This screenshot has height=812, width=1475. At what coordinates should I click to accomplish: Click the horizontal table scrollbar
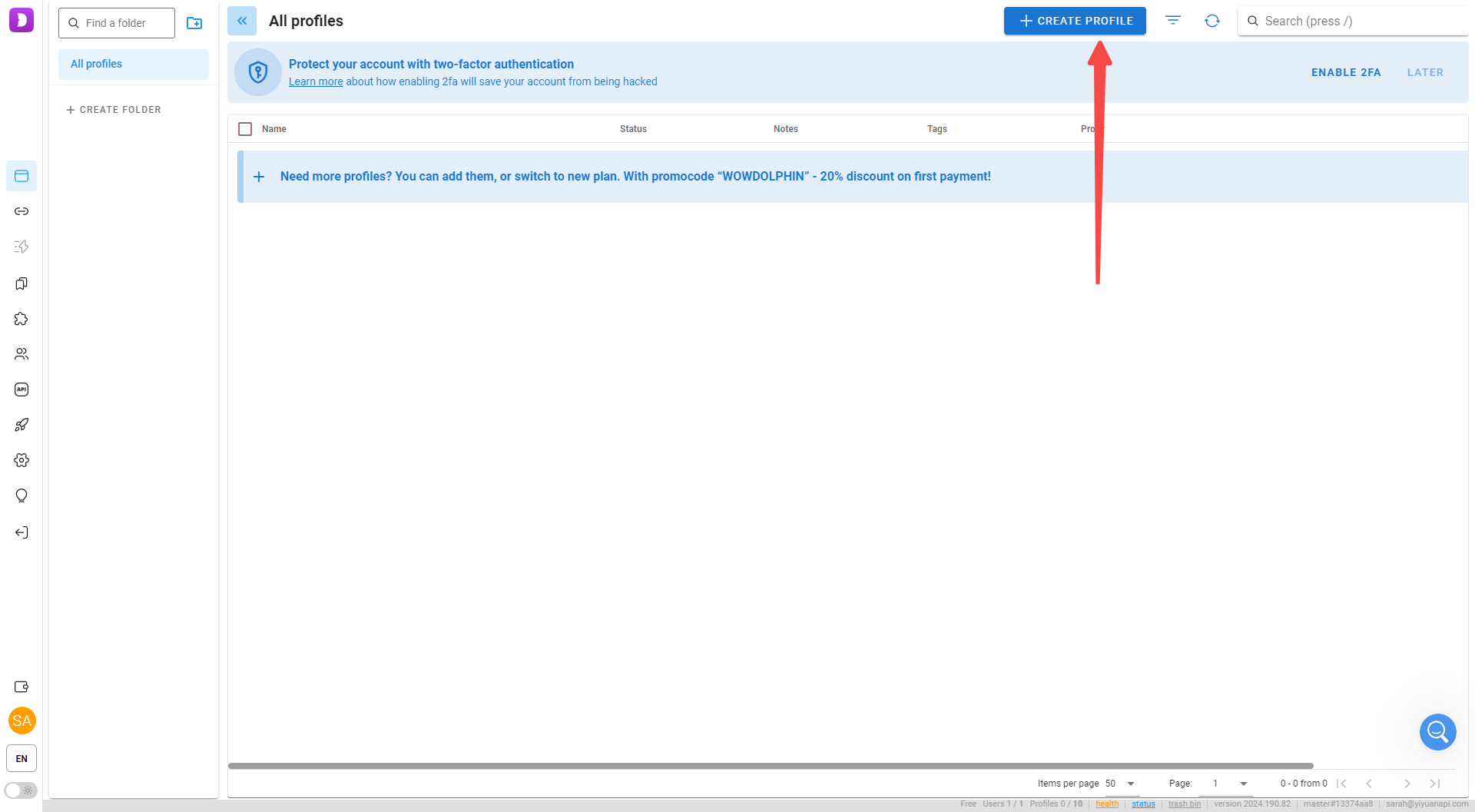pos(771,766)
